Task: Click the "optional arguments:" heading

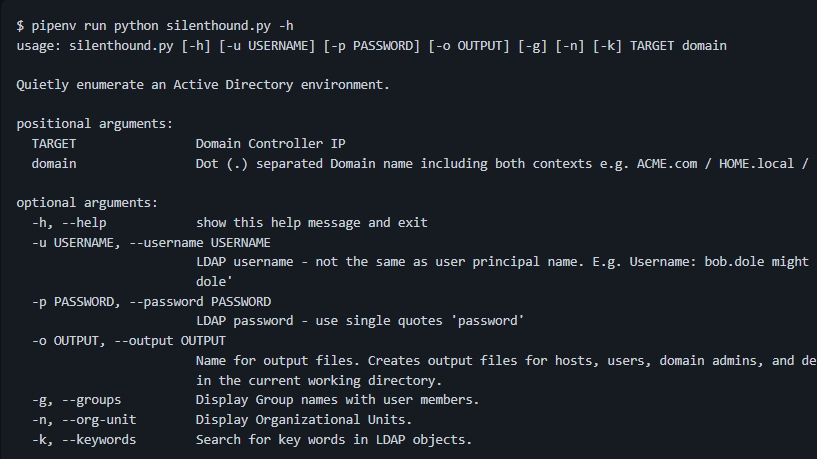Action: coord(86,203)
